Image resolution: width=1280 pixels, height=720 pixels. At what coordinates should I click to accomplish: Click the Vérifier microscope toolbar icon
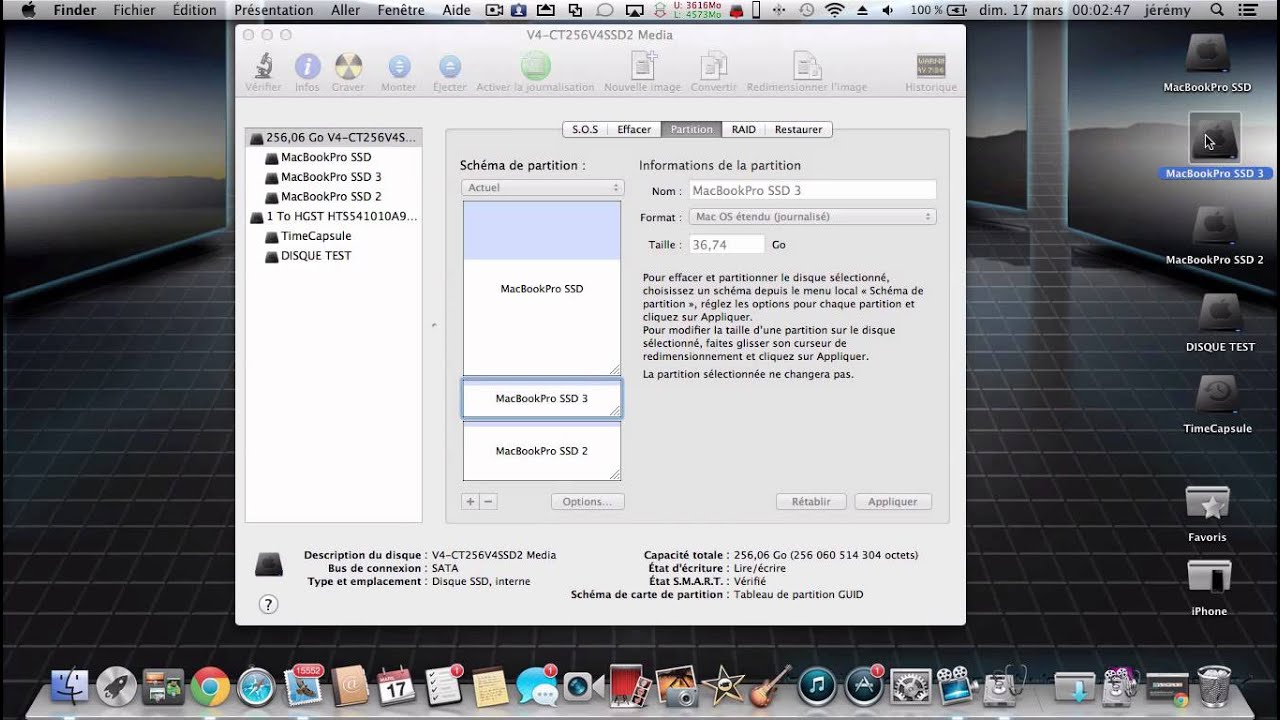[264, 67]
